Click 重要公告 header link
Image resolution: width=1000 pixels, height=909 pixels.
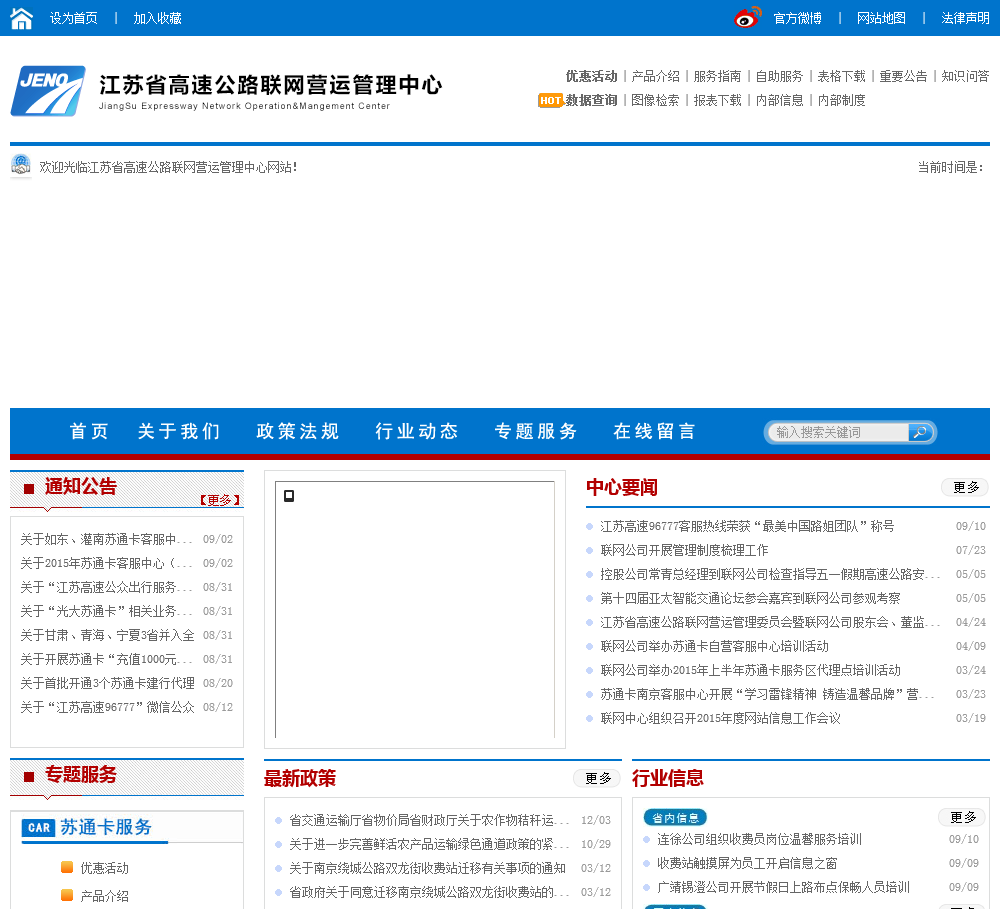[x=904, y=76]
